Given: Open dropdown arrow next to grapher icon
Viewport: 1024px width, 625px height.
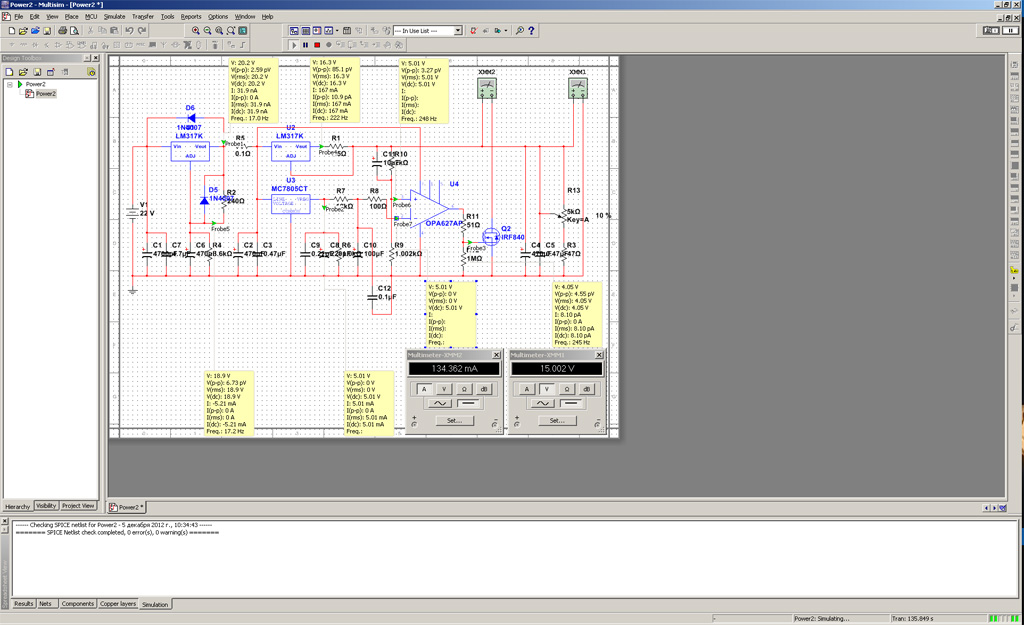Looking at the screenshot, I should 337,31.
